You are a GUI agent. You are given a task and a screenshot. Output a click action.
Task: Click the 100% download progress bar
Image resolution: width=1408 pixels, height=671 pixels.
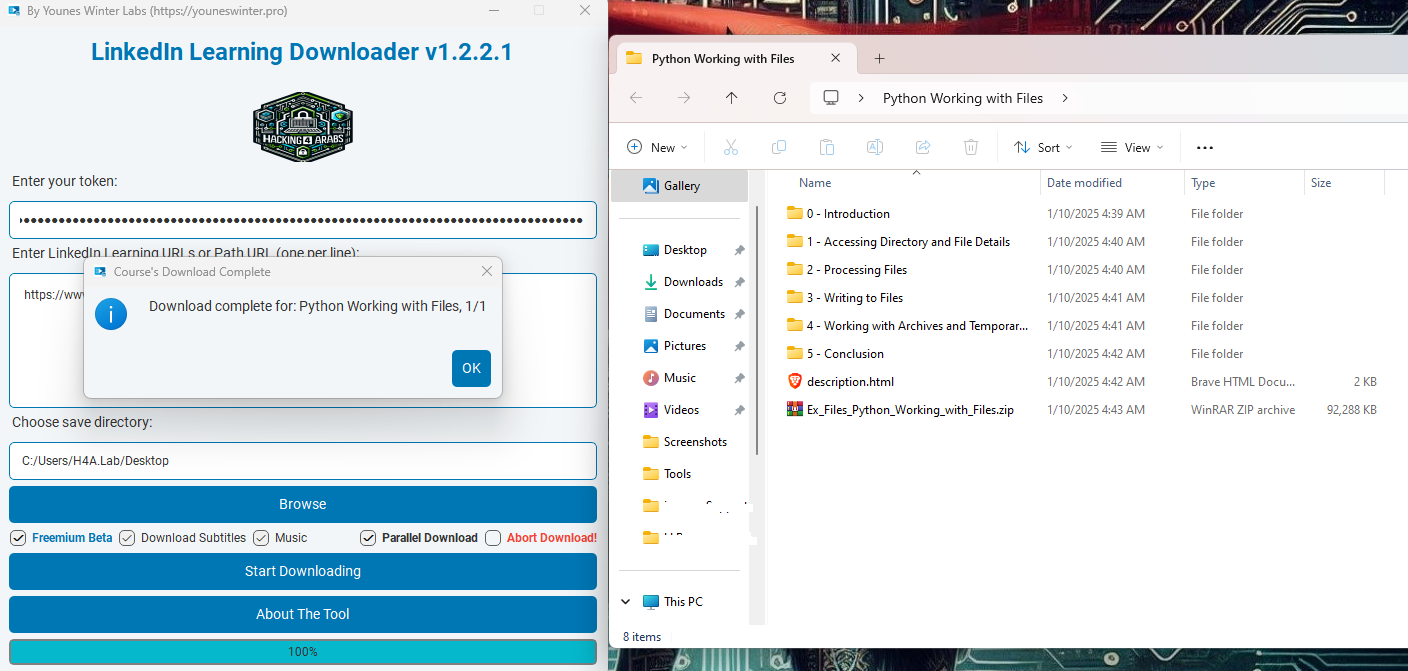(302, 651)
